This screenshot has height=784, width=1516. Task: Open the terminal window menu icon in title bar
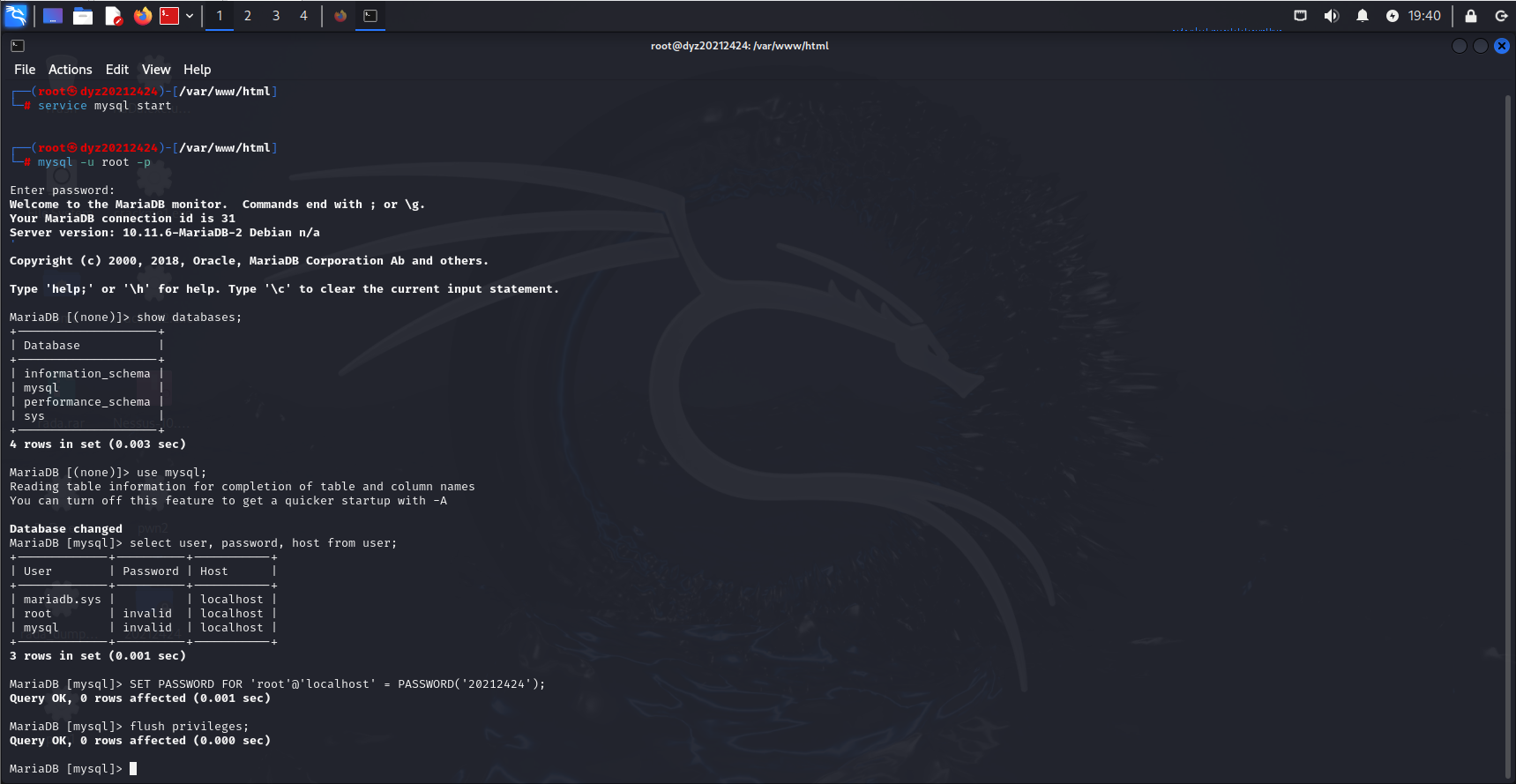[18, 46]
